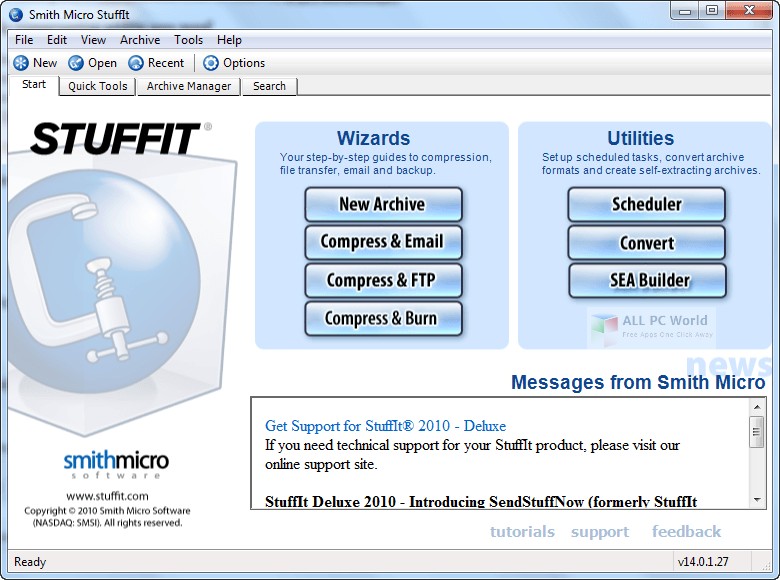Follow the Get Support for StuffIt link
This screenshot has width=780, height=580.
click(385, 426)
